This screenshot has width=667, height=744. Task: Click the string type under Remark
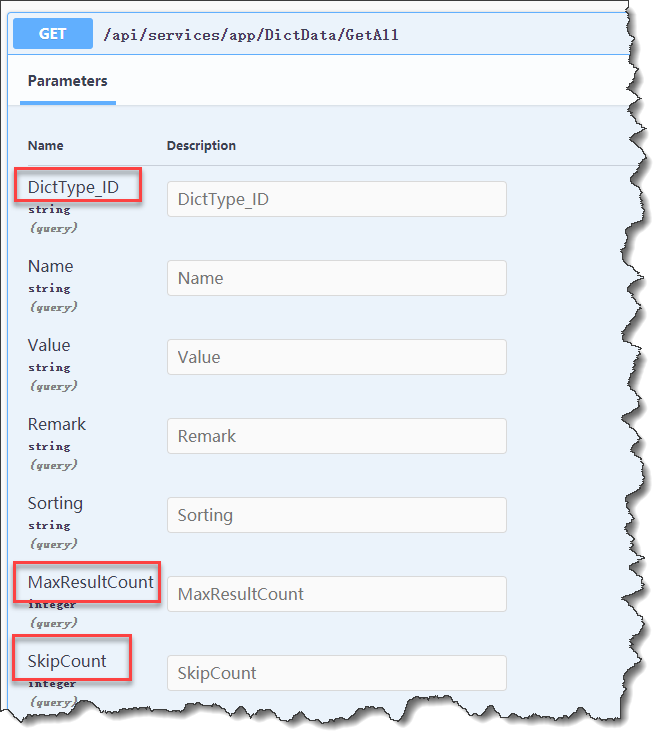click(49, 447)
